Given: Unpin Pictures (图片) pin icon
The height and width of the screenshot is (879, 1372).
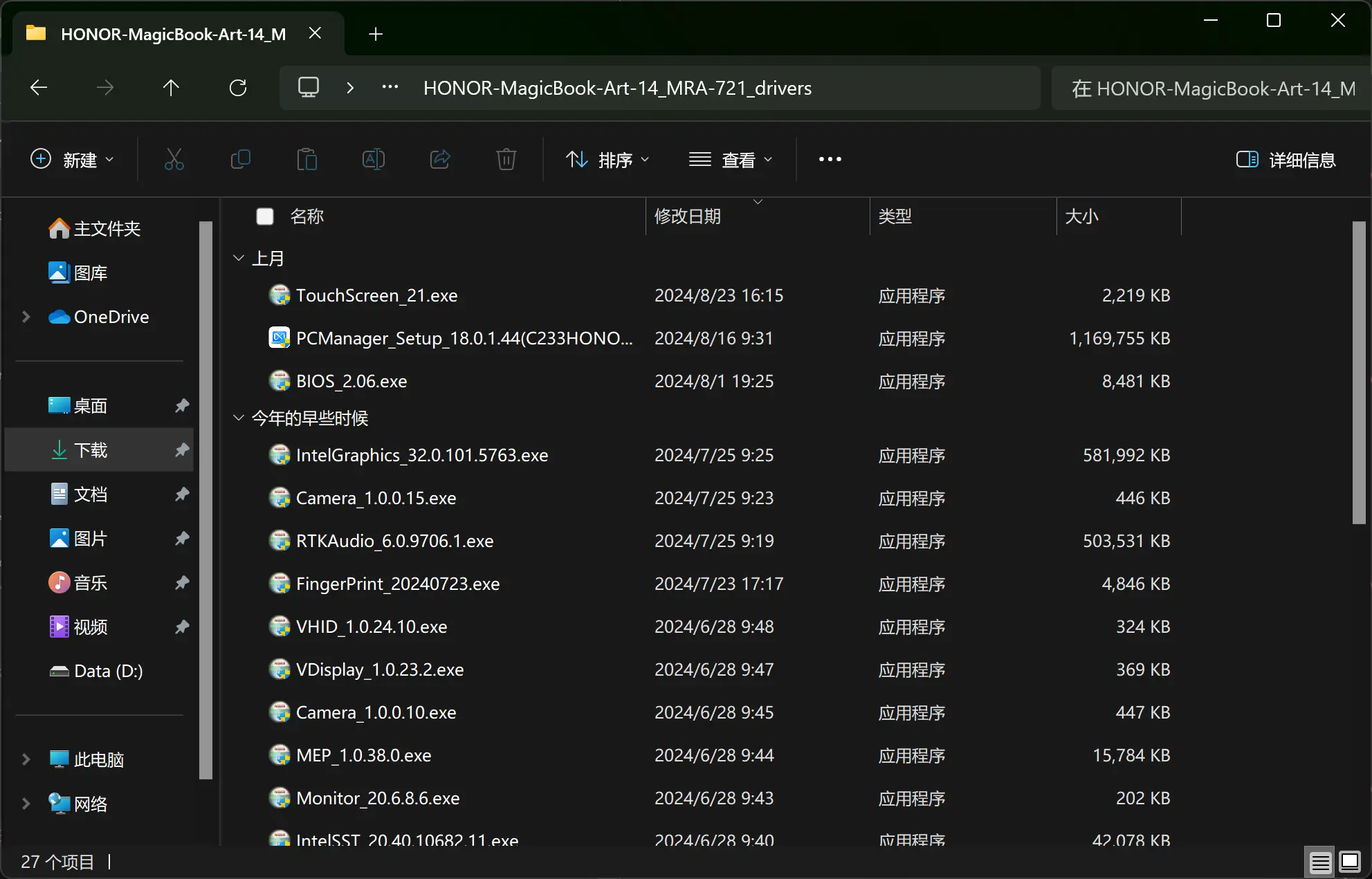Looking at the screenshot, I should 182,539.
